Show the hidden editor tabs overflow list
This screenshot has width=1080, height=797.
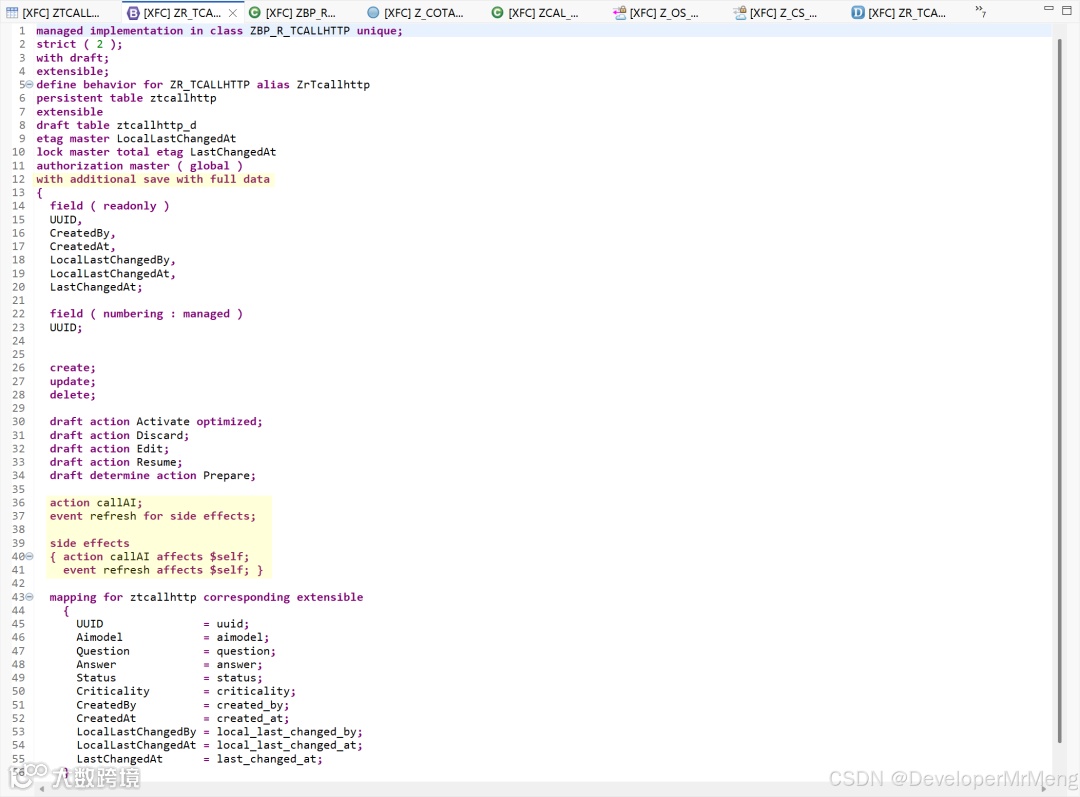pyautogui.click(x=980, y=11)
